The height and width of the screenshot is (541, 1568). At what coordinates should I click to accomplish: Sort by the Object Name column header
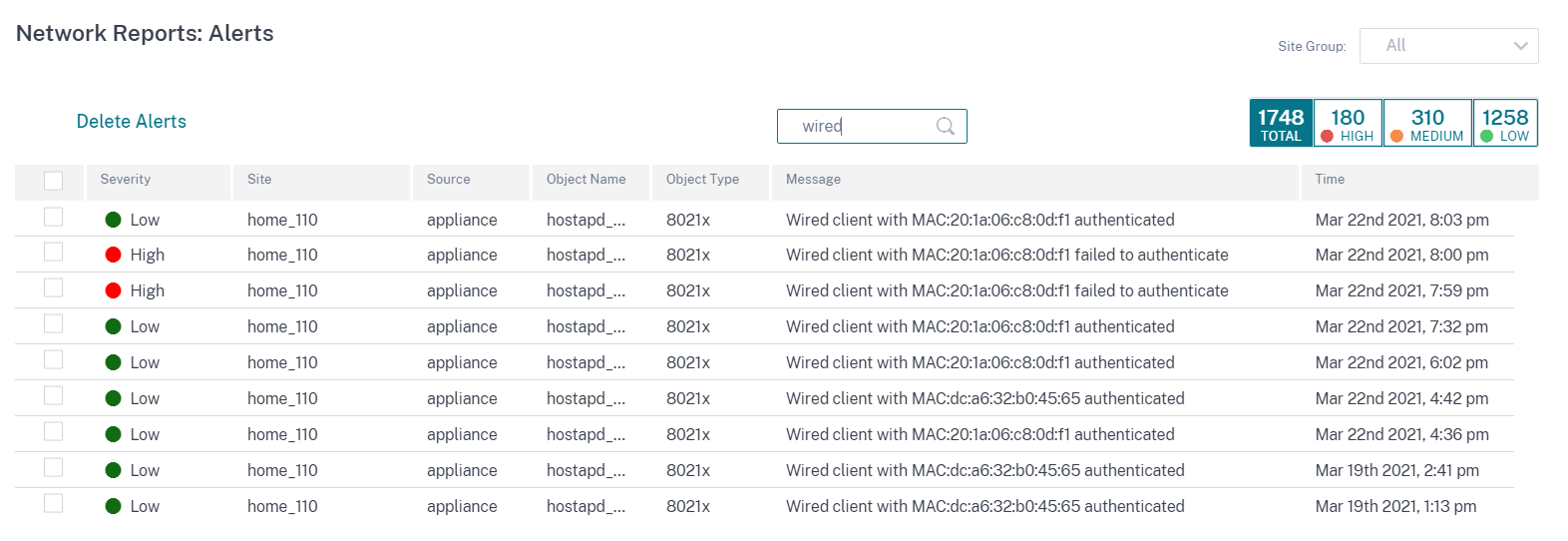pyautogui.click(x=587, y=180)
